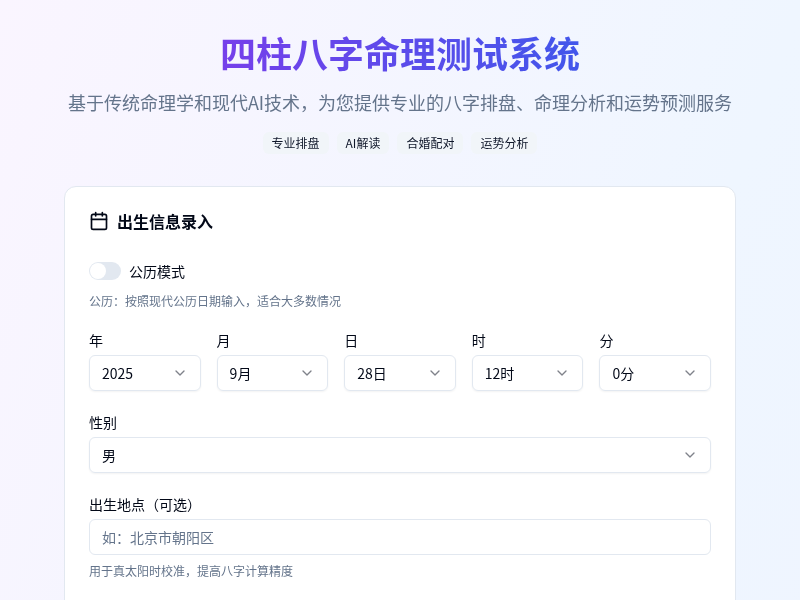
Task: Click the chevron arrow on the hour selector
Action: [x=564, y=373]
